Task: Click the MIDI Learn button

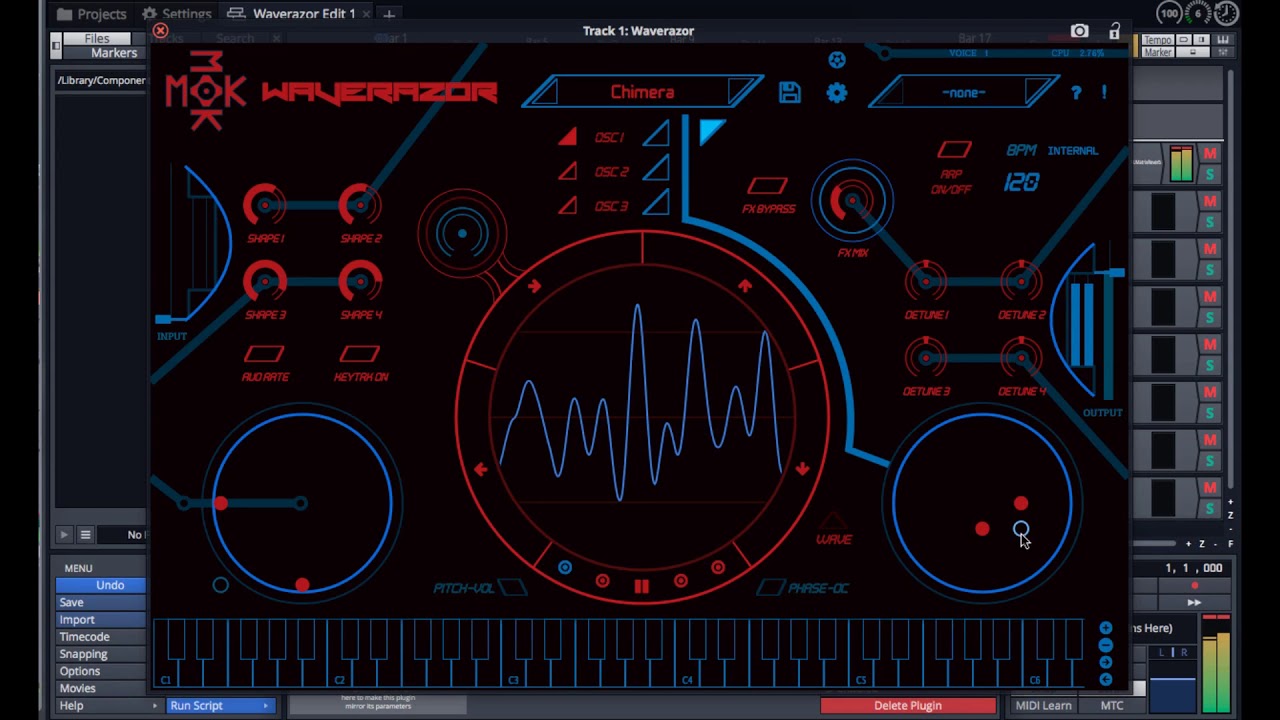Action: (1043, 705)
